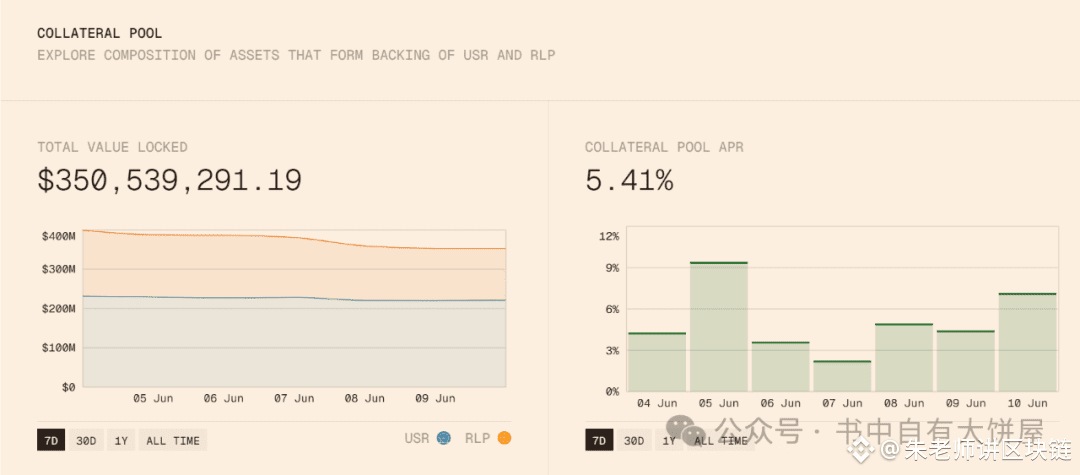This screenshot has height=475, width=1080.
Task: Select the 07 Jun APR bar
Action: coord(842,376)
